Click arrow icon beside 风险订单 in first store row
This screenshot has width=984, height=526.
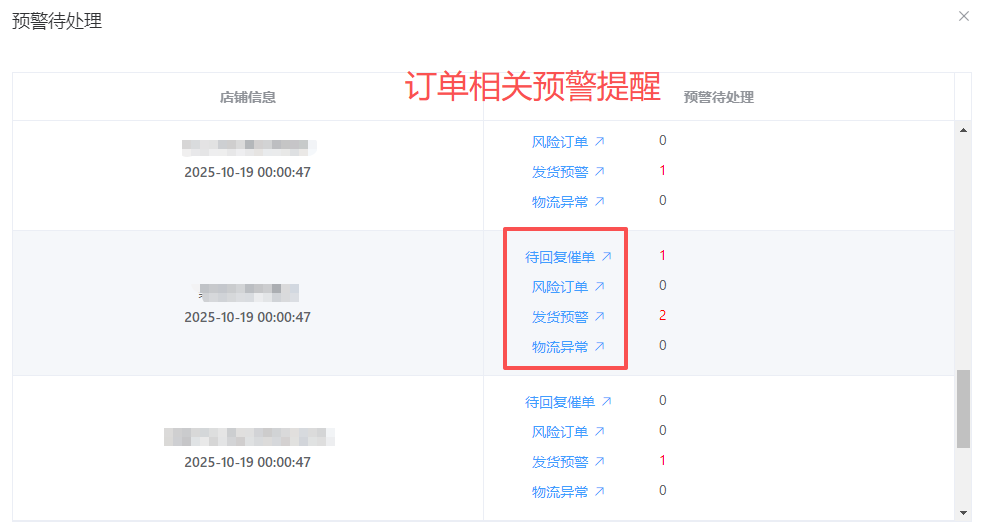(599, 142)
